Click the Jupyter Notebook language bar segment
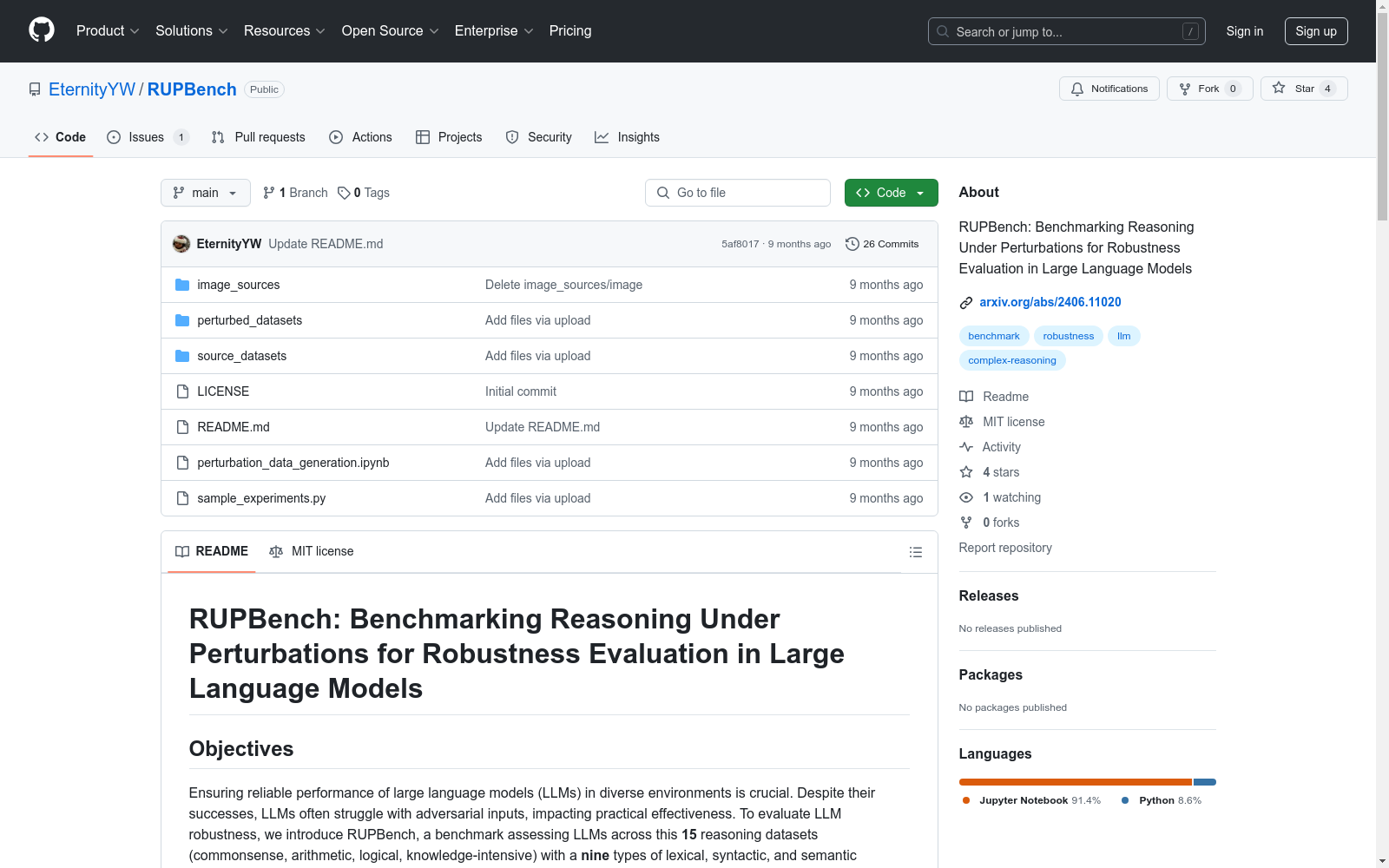The width and height of the screenshot is (1389, 868). click(1076, 782)
